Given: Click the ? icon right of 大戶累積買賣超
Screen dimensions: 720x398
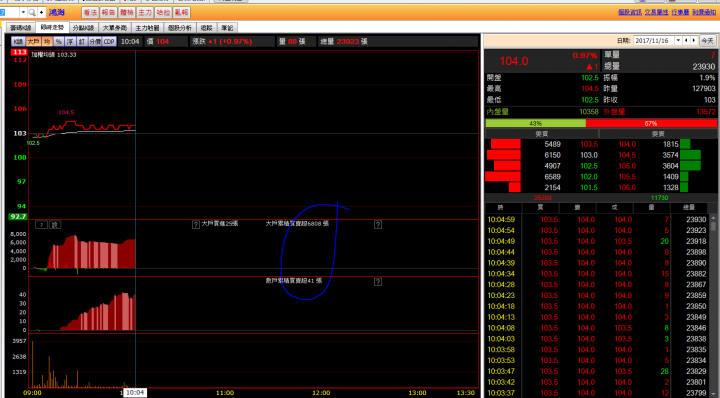Looking at the screenshot, I should click(378, 224).
